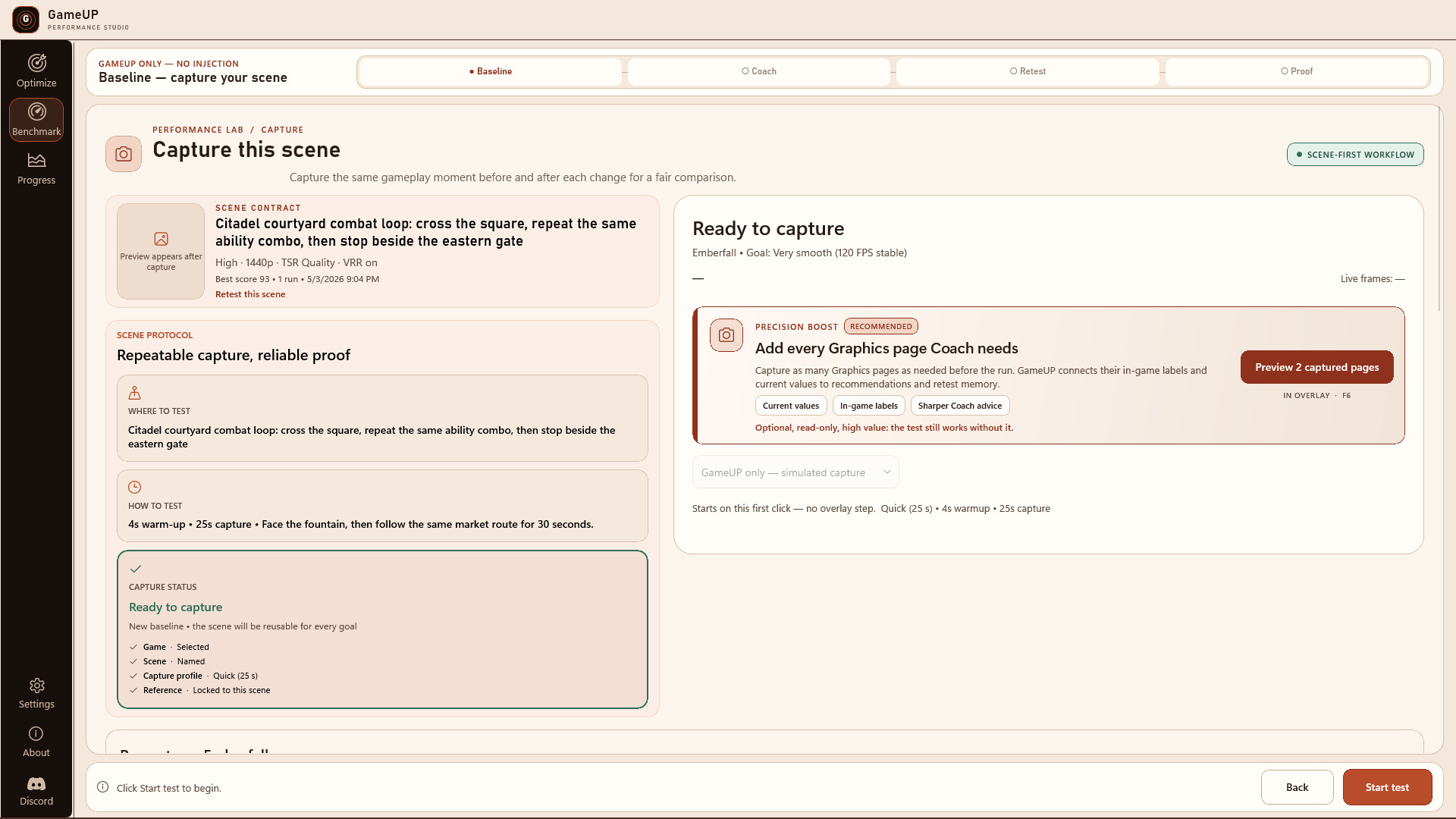This screenshot has width=1456, height=819.
Task: Click the scene preview placeholder thumbnail
Action: click(161, 251)
